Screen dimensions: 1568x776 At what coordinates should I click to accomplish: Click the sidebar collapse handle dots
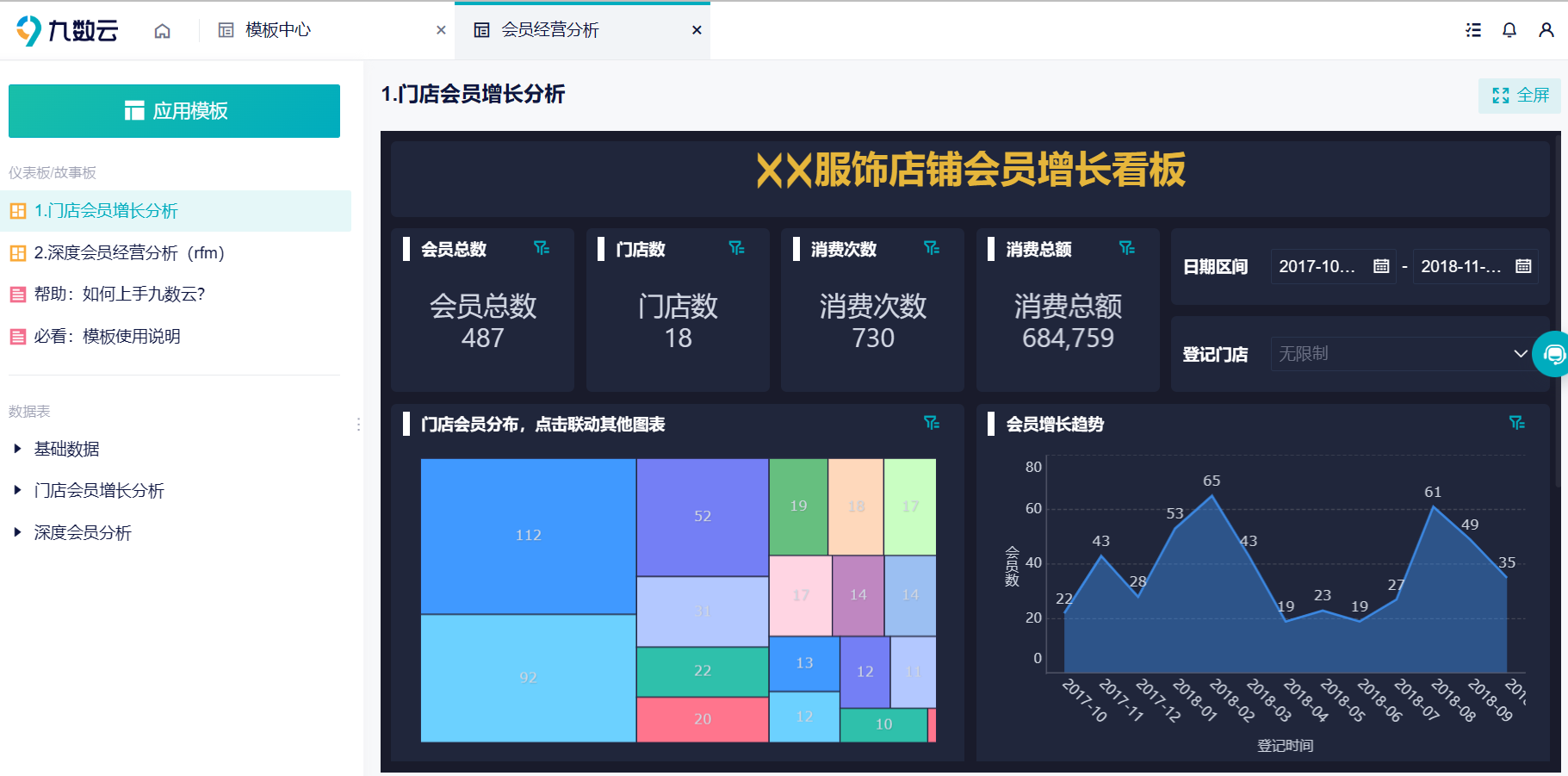tap(358, 424)
